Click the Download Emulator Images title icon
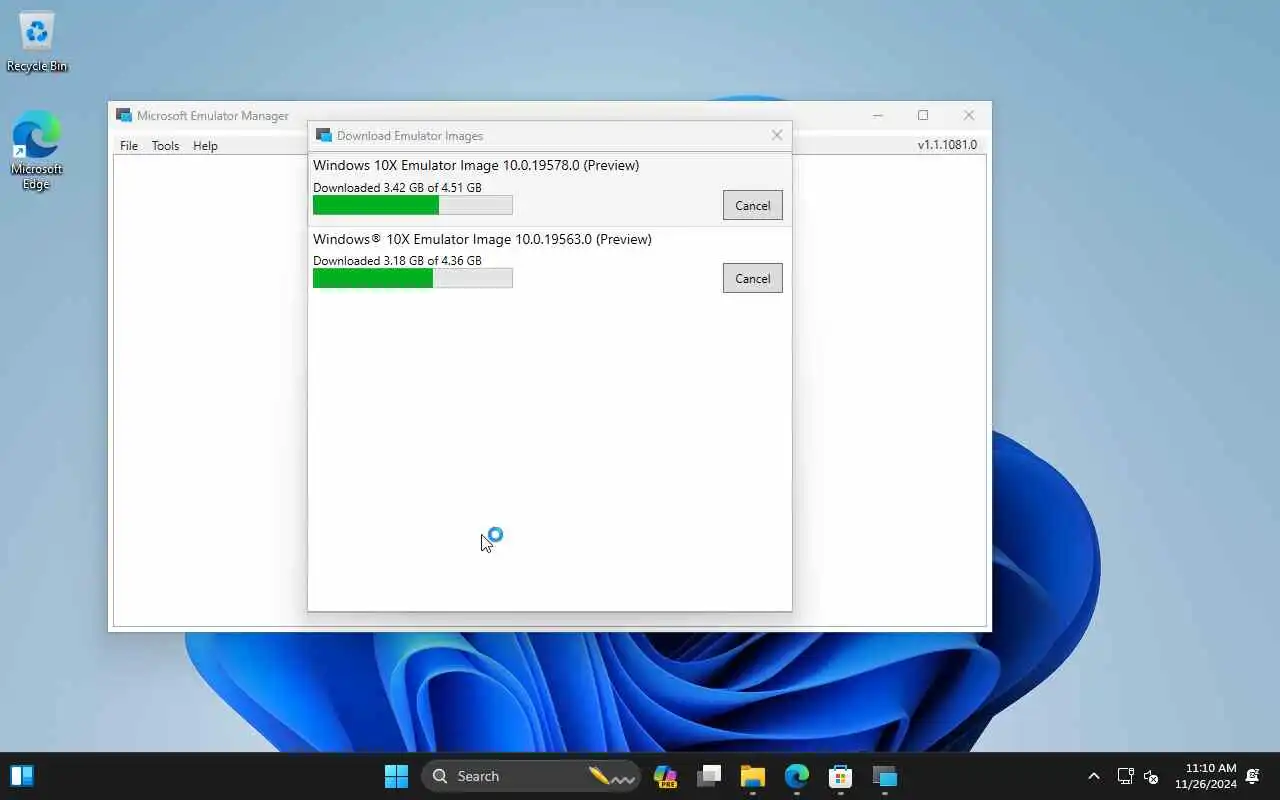 (x=323, y=135)
